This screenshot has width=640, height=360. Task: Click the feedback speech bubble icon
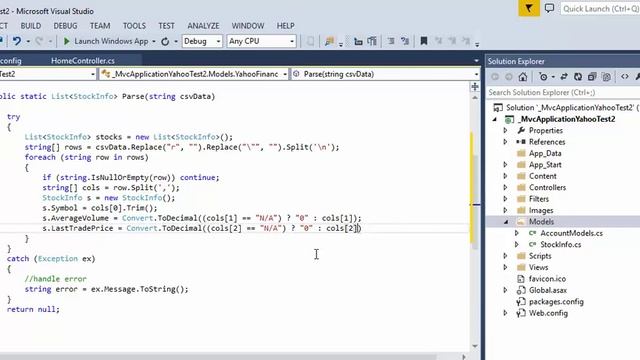[x=549, y=8]
